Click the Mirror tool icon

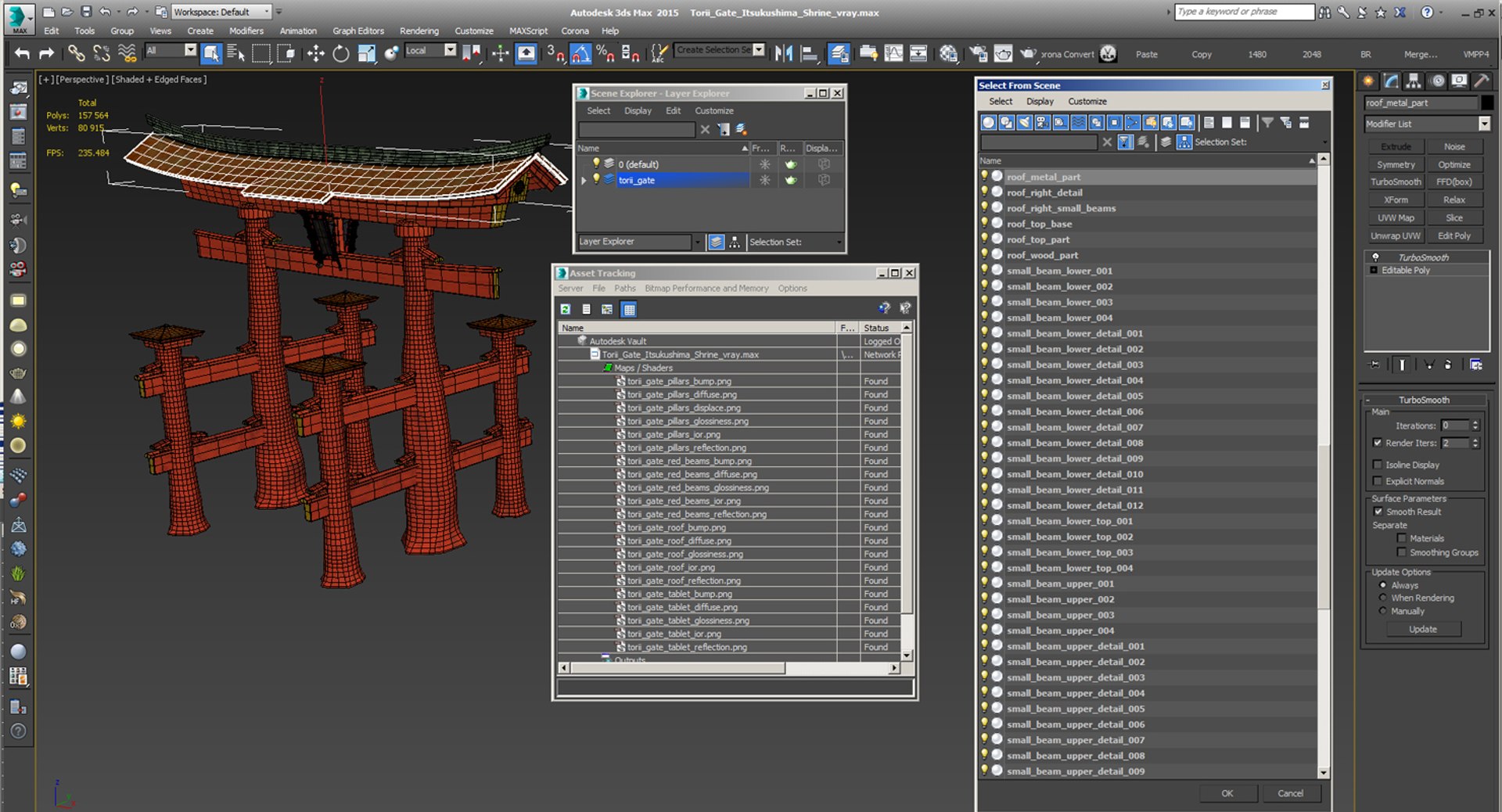783,53
